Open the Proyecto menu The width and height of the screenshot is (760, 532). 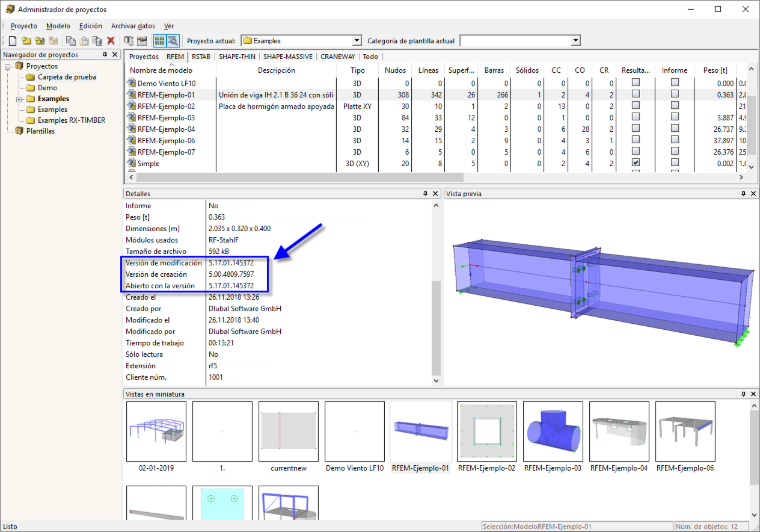pyautogui.click(x=24, y=26)
